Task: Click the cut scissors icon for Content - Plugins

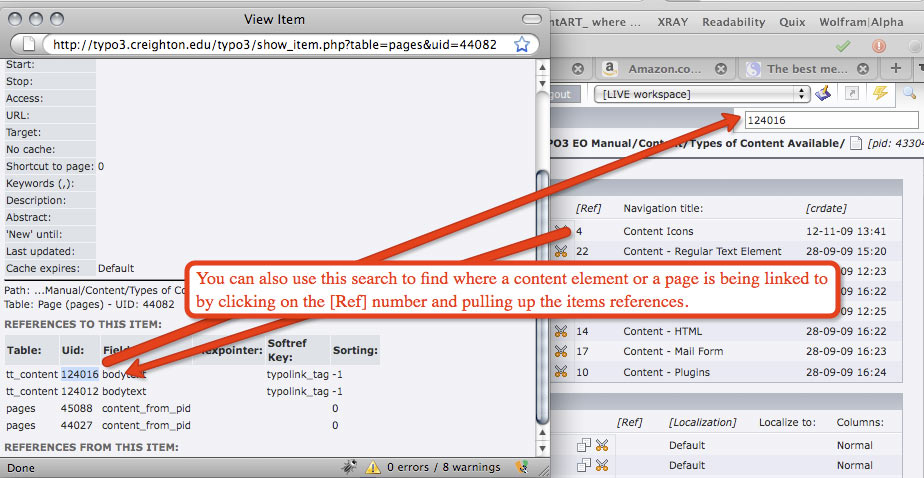Action: click(x=561, y=372)
